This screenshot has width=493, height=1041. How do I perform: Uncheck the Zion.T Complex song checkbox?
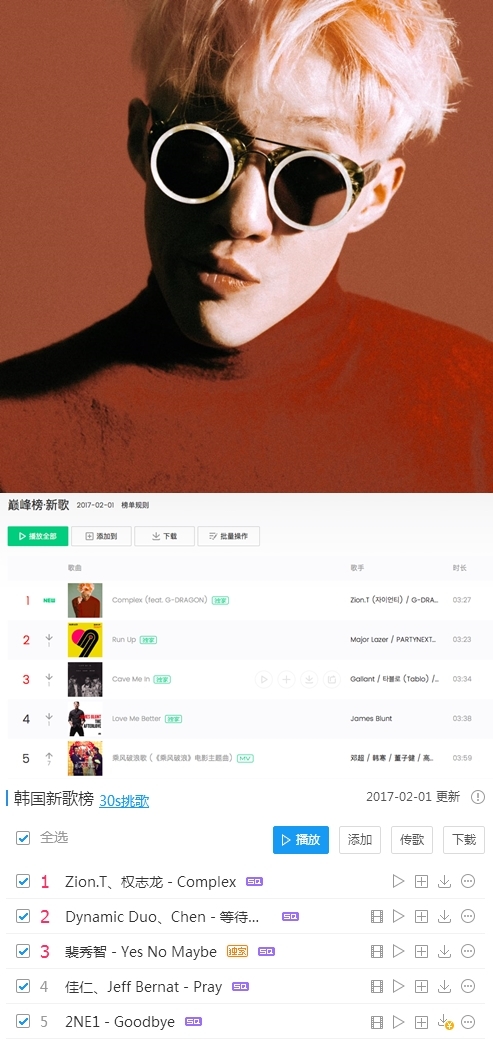click(23, 881)
